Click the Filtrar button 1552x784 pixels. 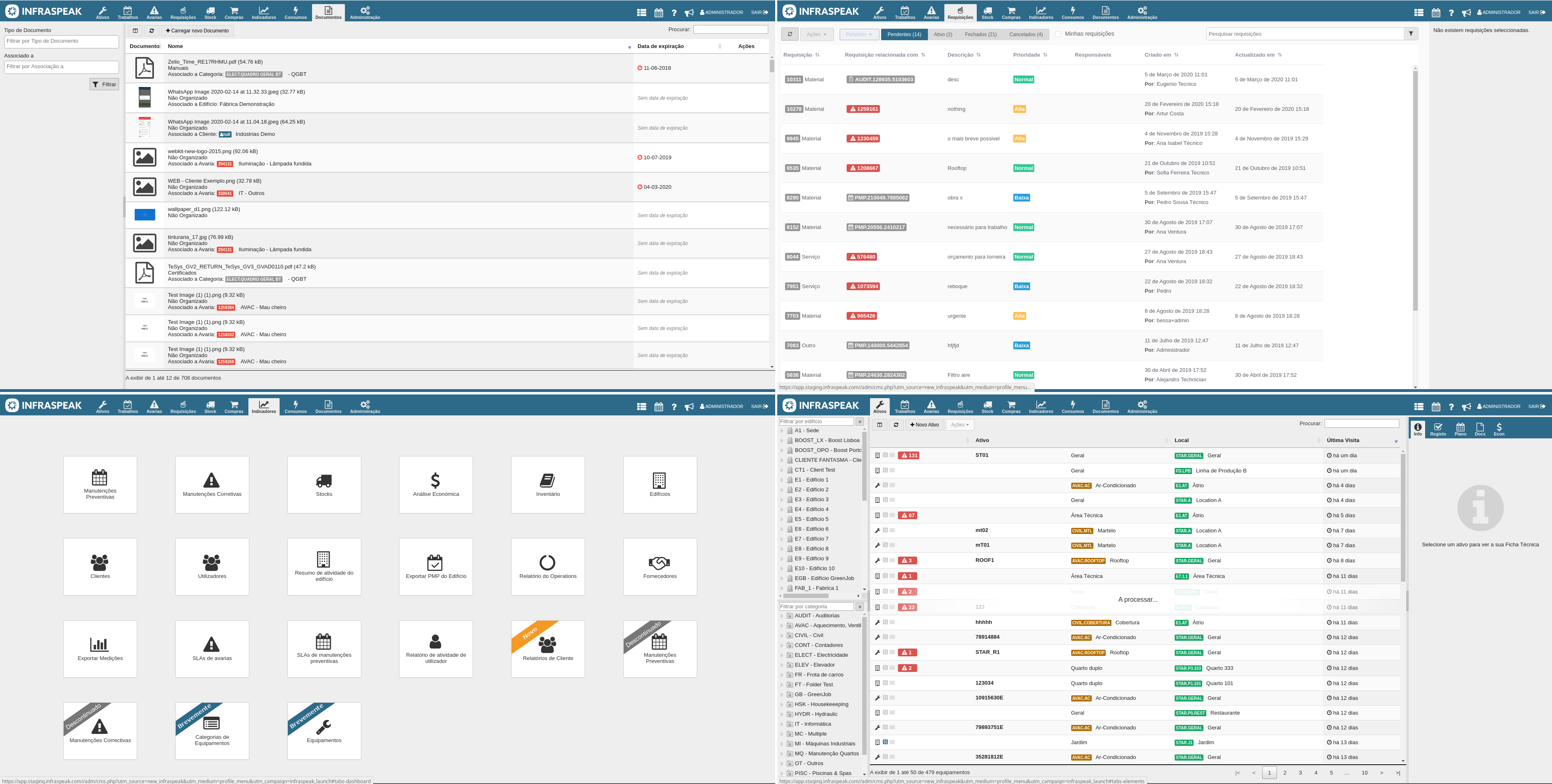(104, 84)
